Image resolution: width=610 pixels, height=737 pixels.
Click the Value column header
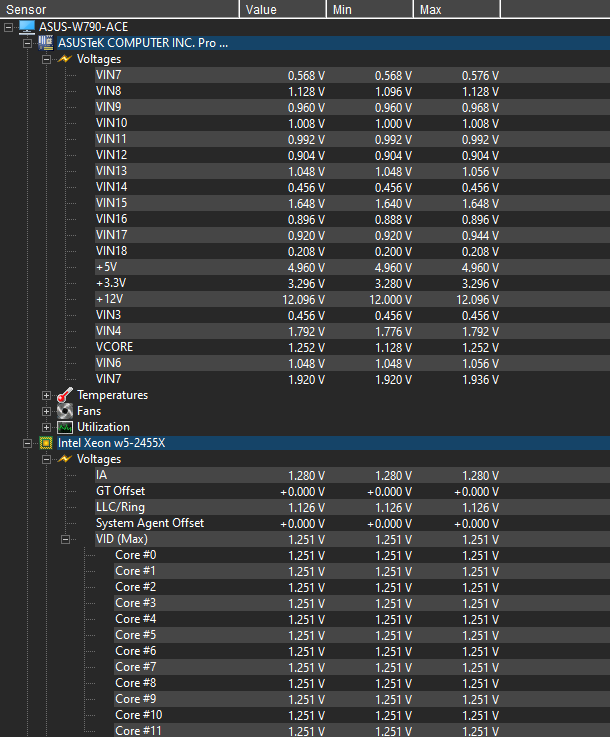[283, 9]
